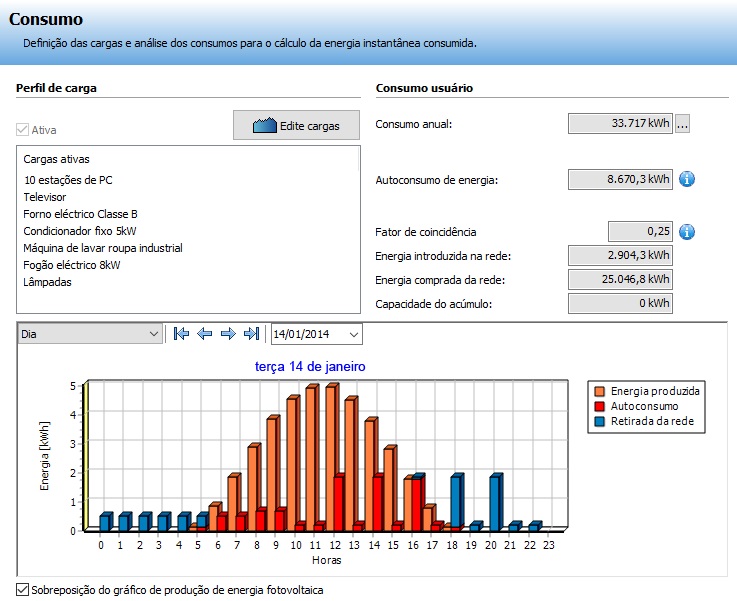Click the 'Consumo usuário' section heading
The width and height of the screenshot is (737, 601).
(x=424, y=88)
